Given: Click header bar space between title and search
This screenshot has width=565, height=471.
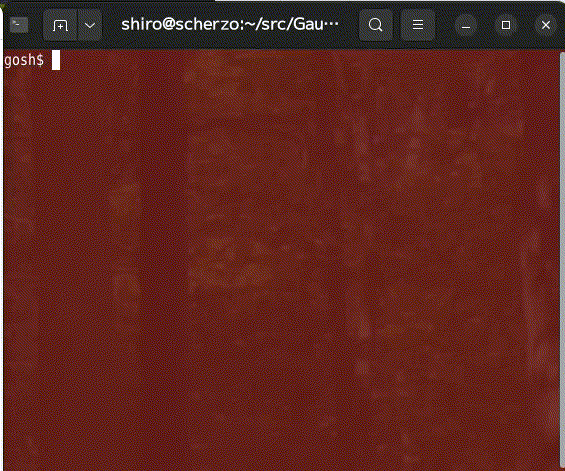Looking at the screenshot, I should pyautogui.click(x=349, y=25).
